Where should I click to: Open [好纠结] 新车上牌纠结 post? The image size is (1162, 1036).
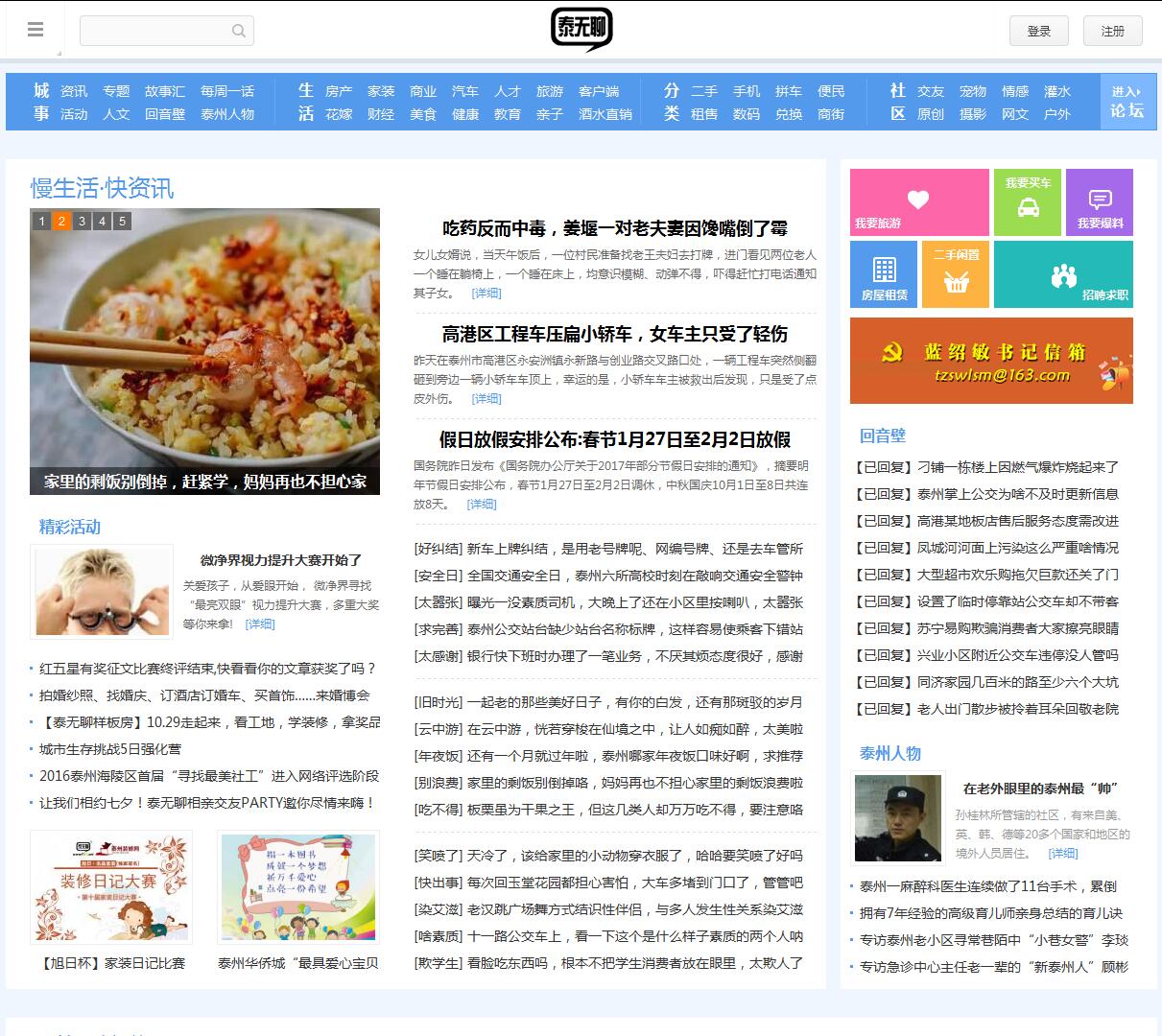click(609, 549)
